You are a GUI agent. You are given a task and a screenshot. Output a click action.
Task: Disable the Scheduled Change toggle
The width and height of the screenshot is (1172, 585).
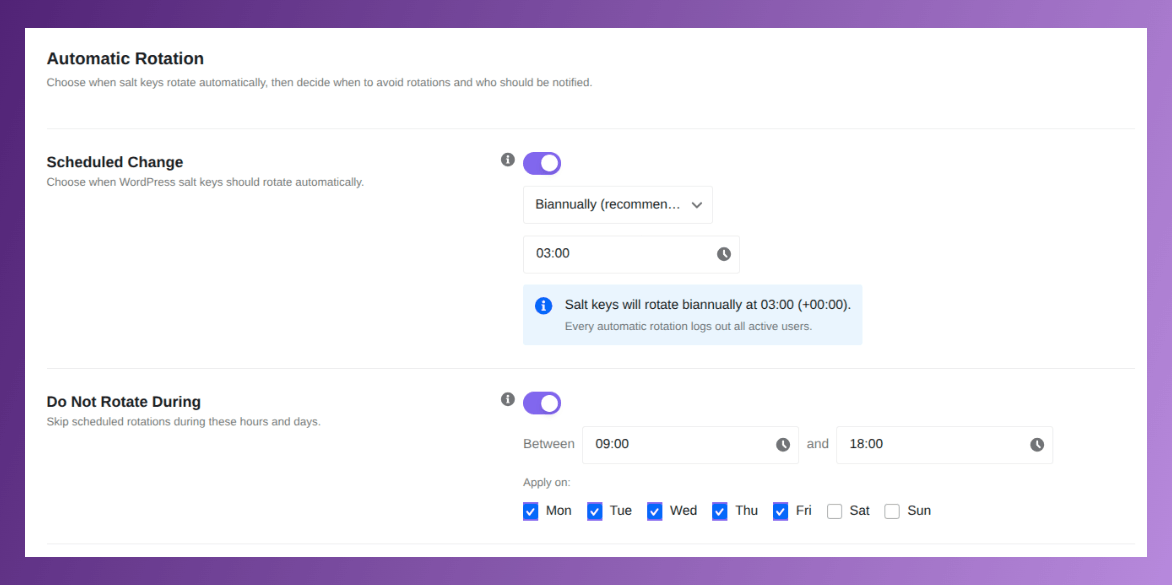[542, 164]
